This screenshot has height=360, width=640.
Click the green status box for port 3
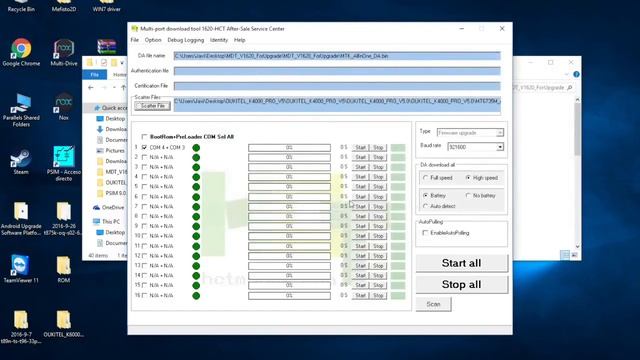coord(398,167)
